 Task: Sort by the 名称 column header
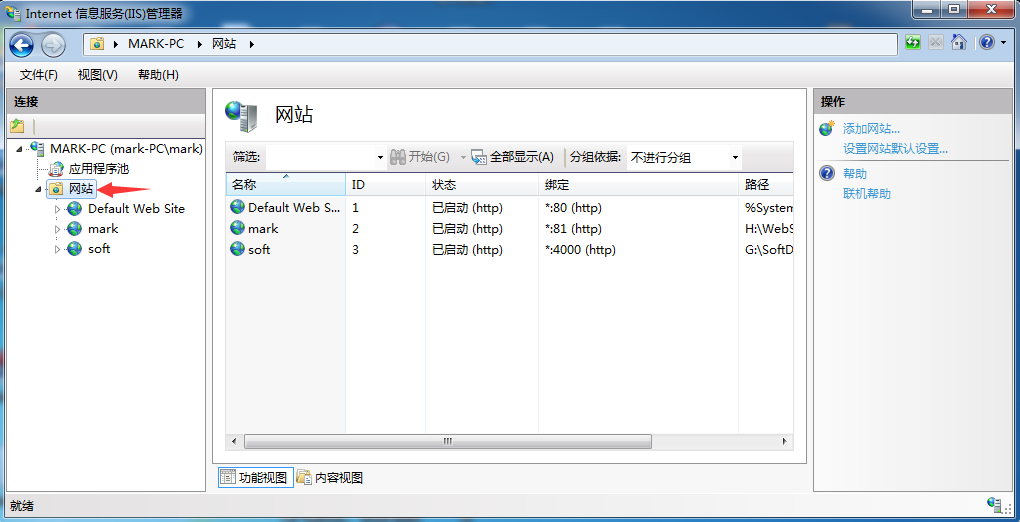click(285, 185)
